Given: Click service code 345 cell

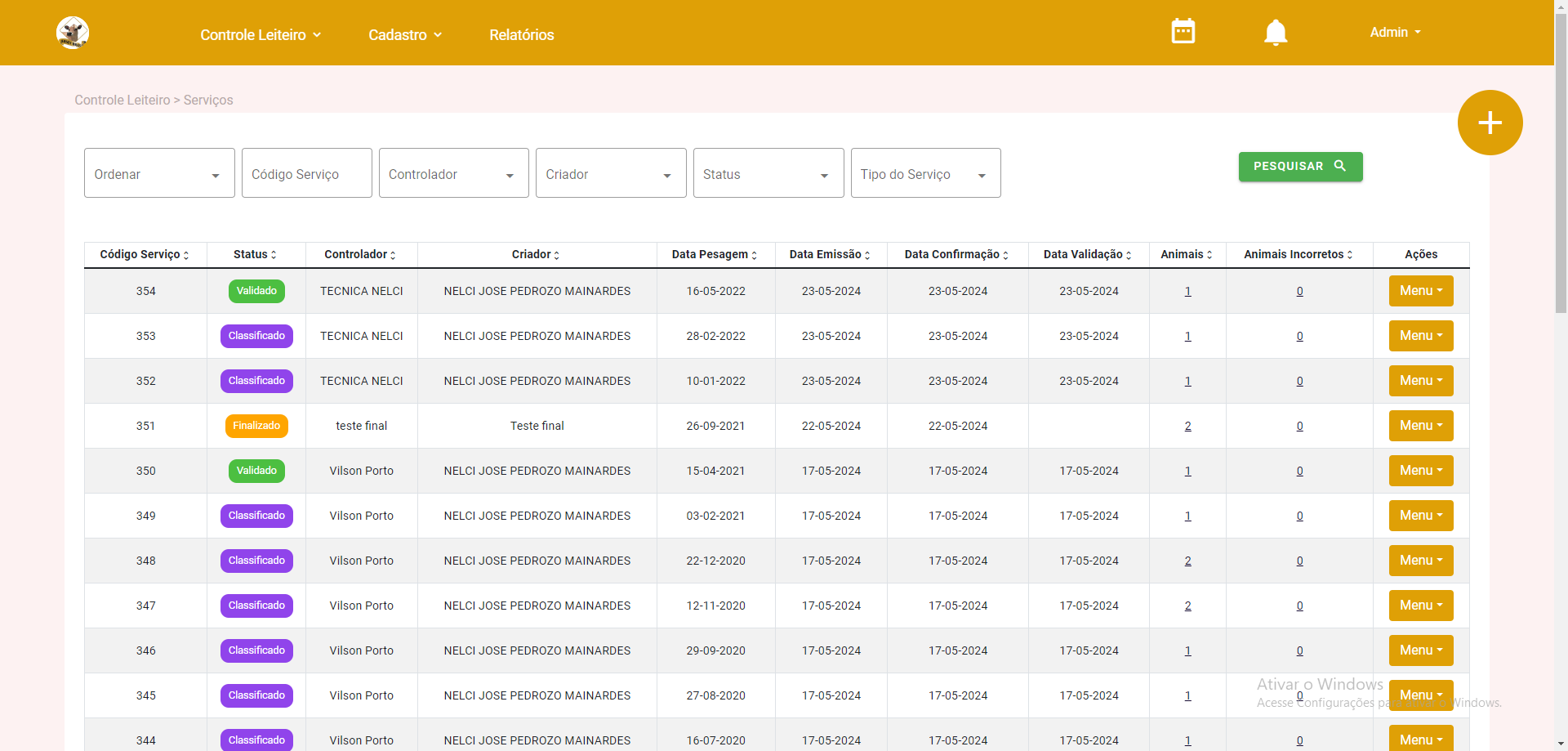Looking at the screenshot, I should pyautogui.click(x=146, y=695).
